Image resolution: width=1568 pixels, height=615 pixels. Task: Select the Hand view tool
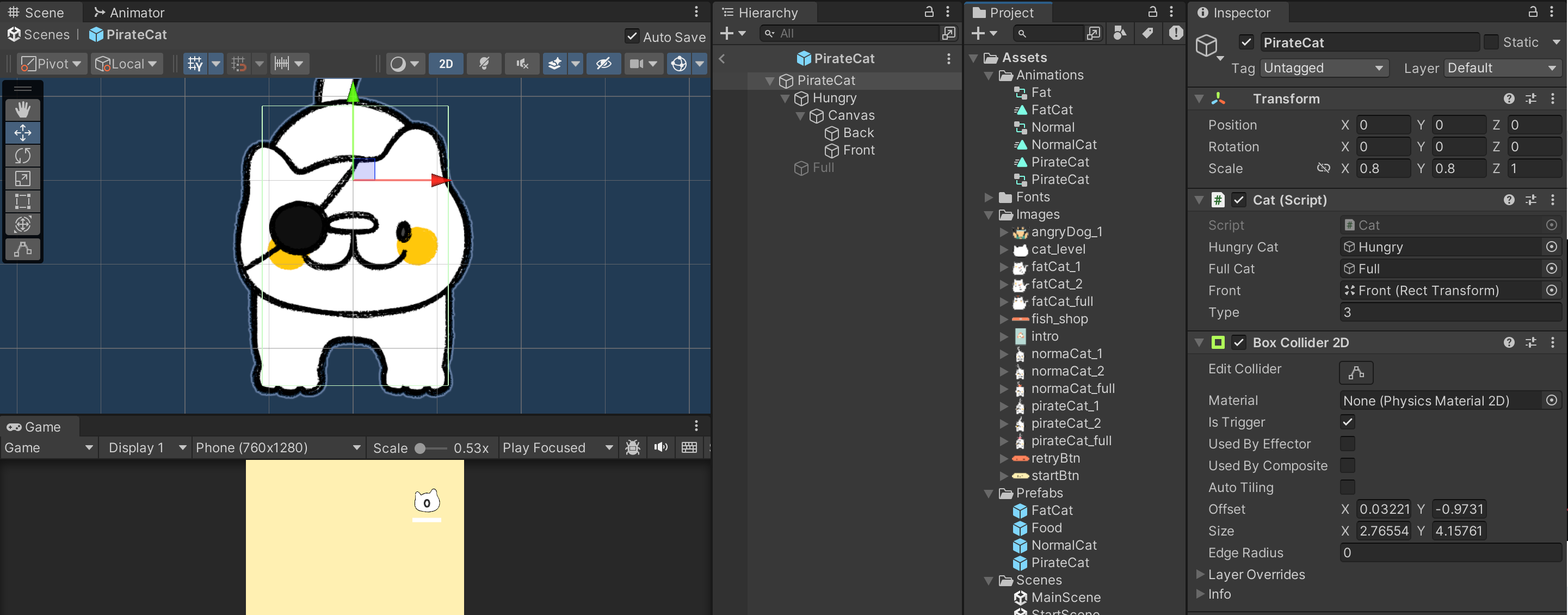[x=22, y=109]
